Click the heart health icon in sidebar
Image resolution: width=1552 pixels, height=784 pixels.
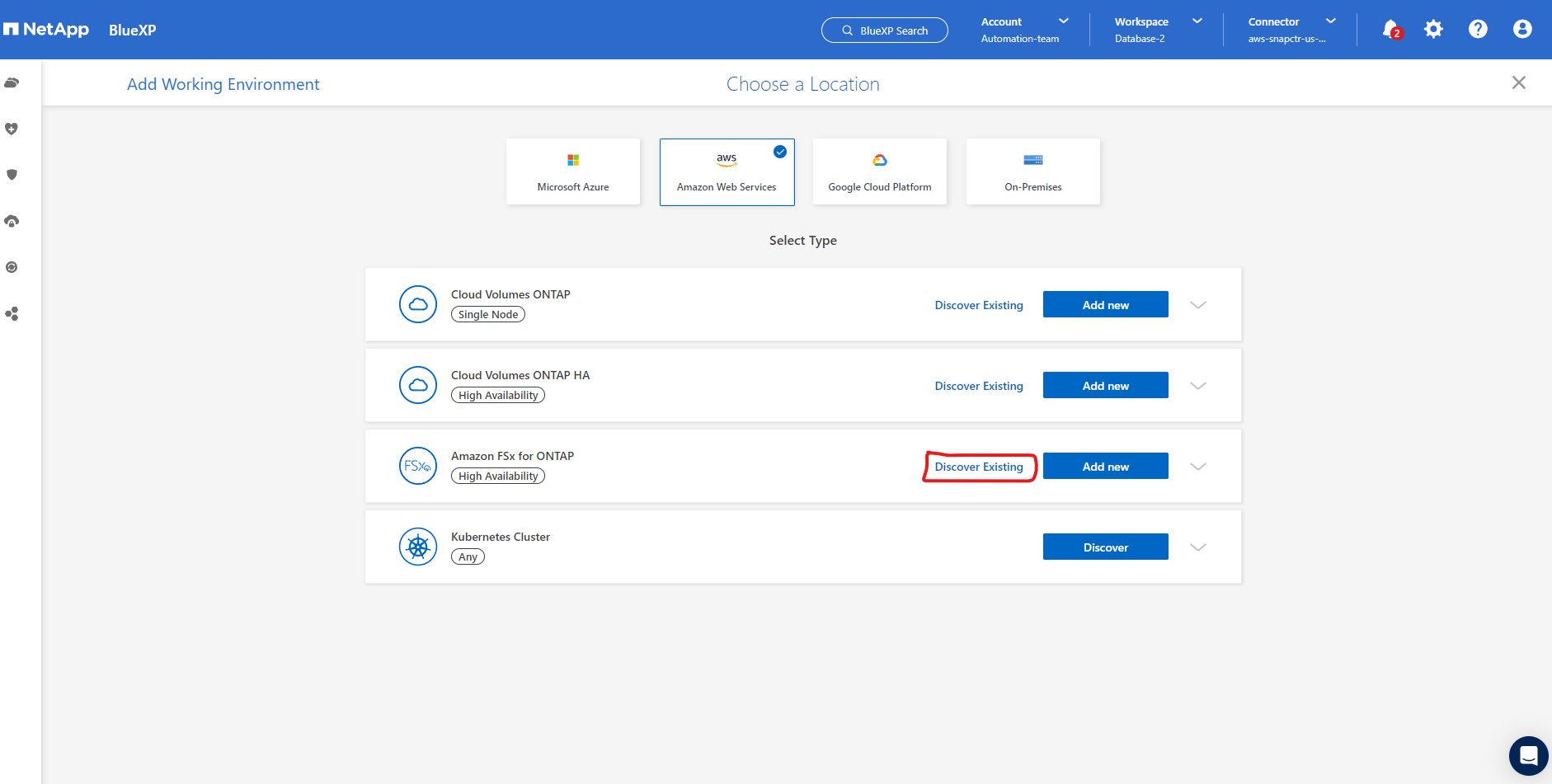12,129
